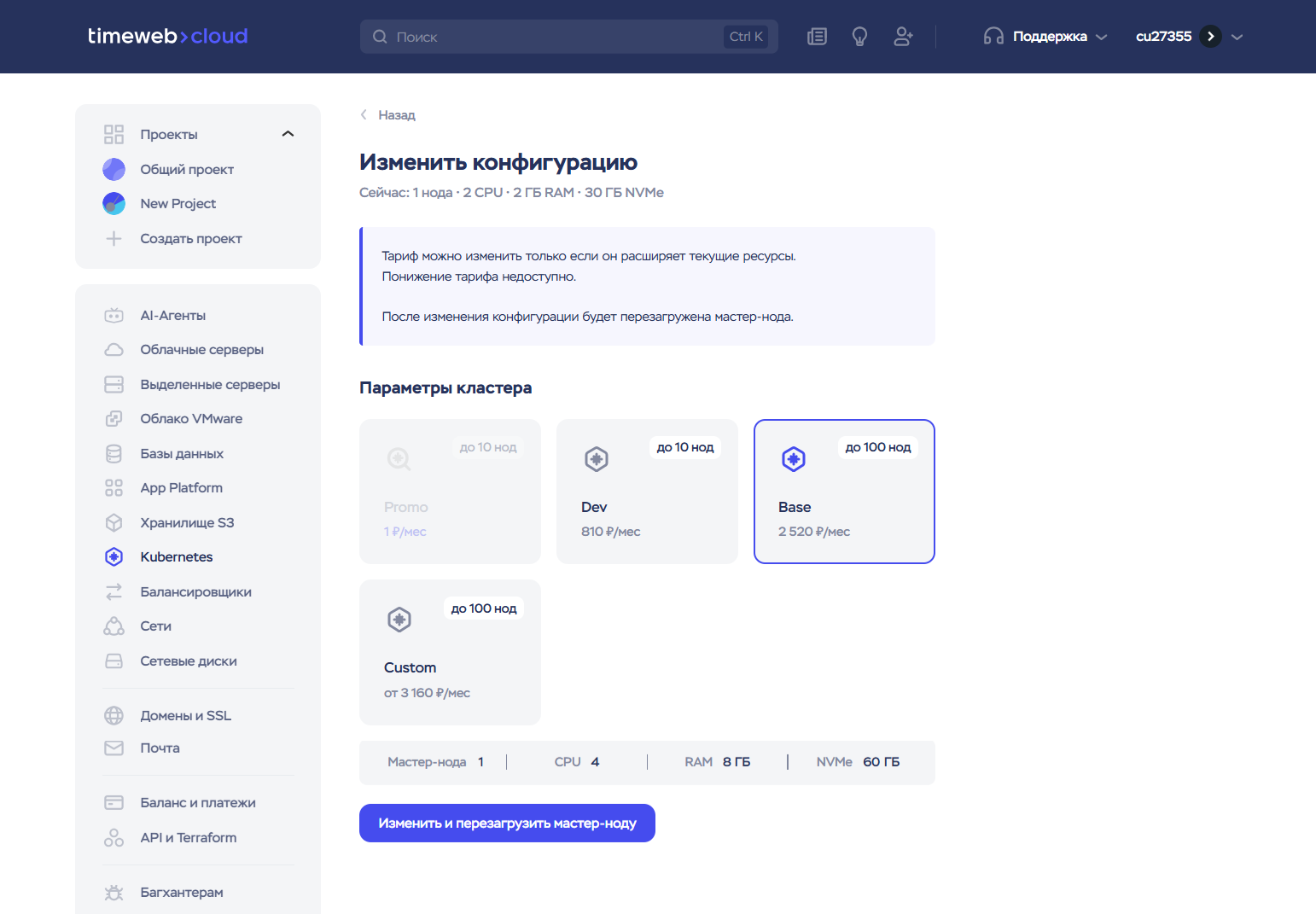Viewport: 1316px width, 914px height.
Task: Collapse the Проекты section chevron
Action: (x=288, y=134)
